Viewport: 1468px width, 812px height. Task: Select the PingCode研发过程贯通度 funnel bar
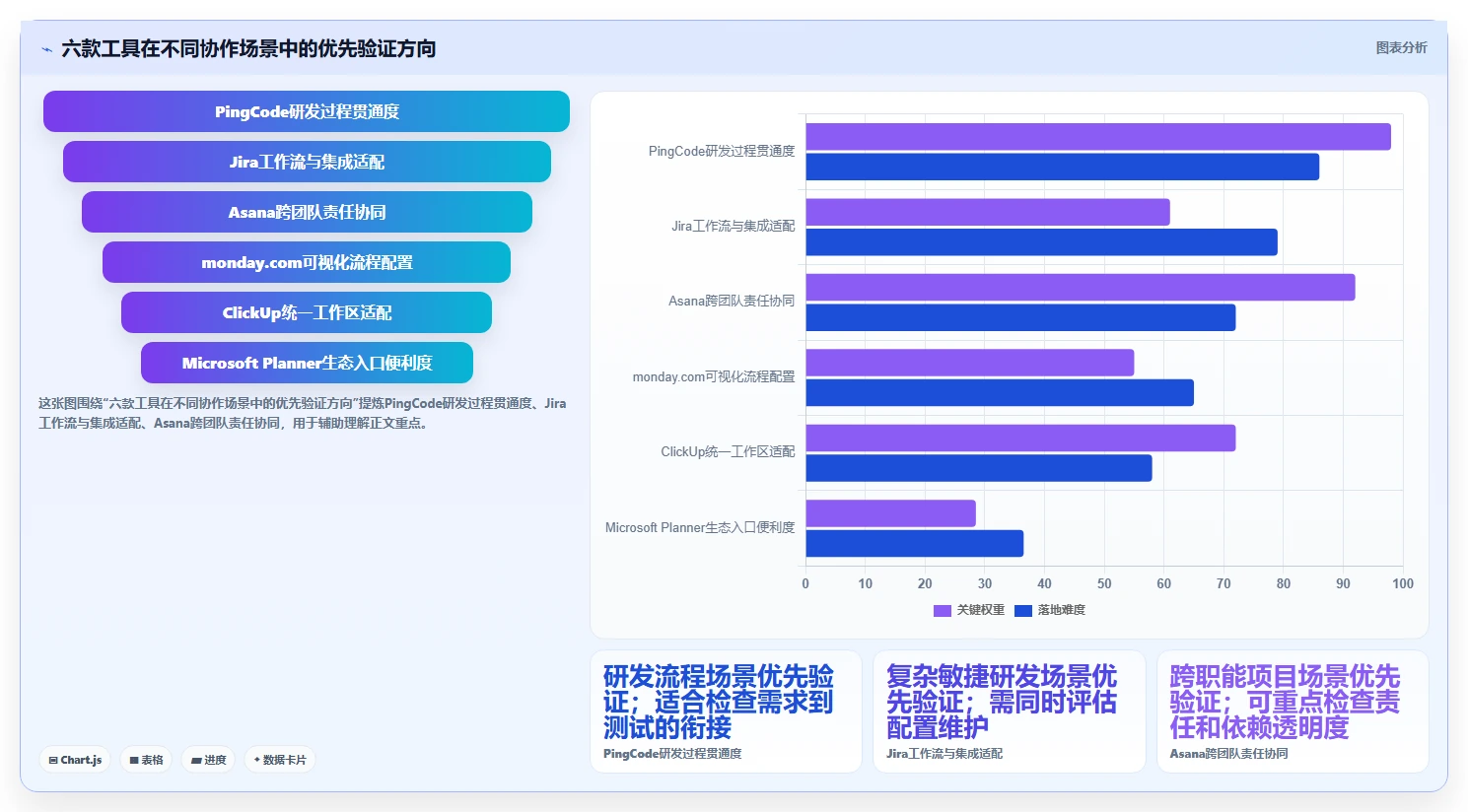pos(307,111)
